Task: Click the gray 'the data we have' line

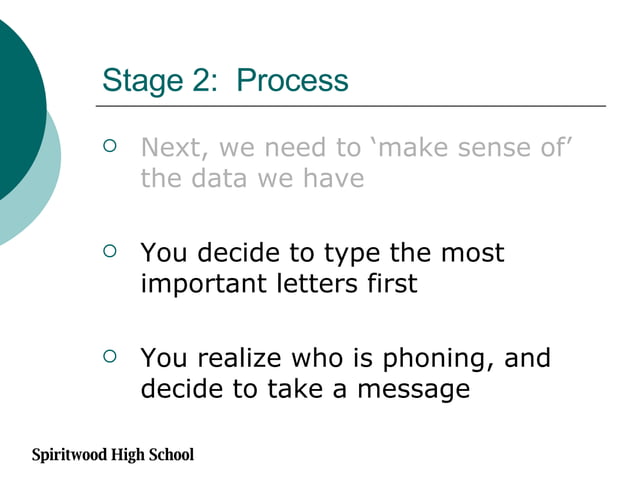Action: tap(252, 180)
